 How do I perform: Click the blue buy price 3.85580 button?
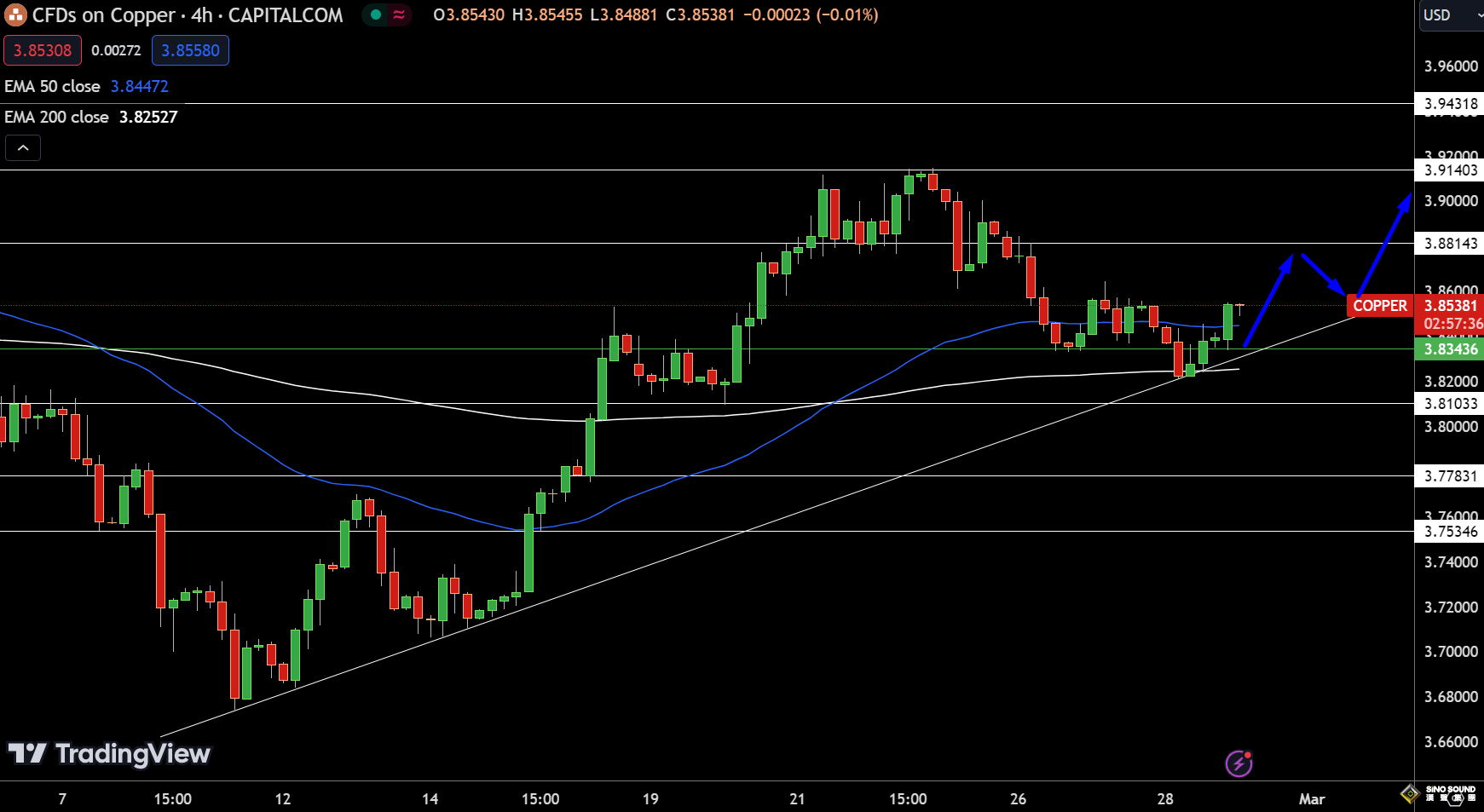[190, 50]
